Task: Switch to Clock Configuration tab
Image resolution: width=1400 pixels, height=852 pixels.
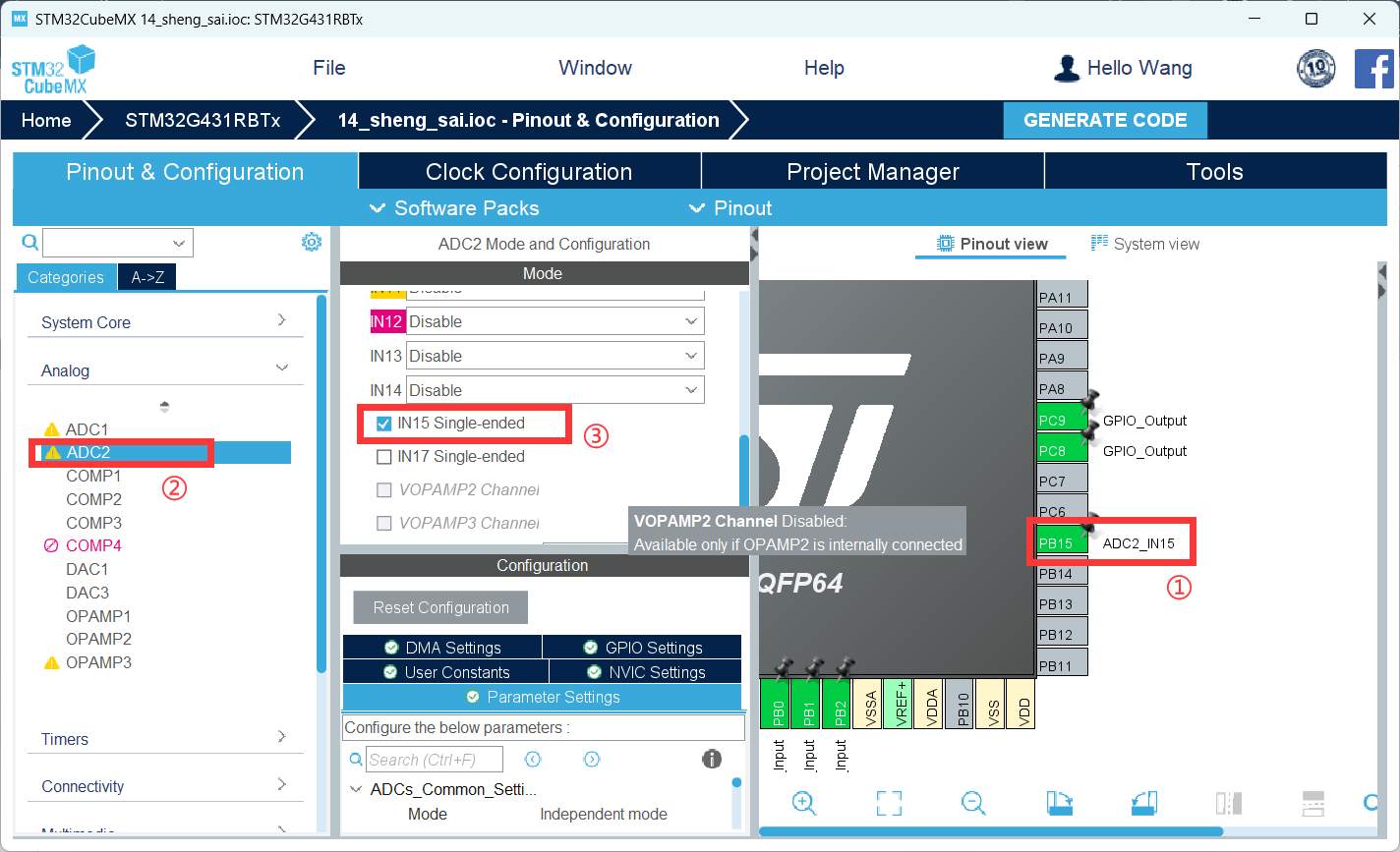Action: (529, 172)
